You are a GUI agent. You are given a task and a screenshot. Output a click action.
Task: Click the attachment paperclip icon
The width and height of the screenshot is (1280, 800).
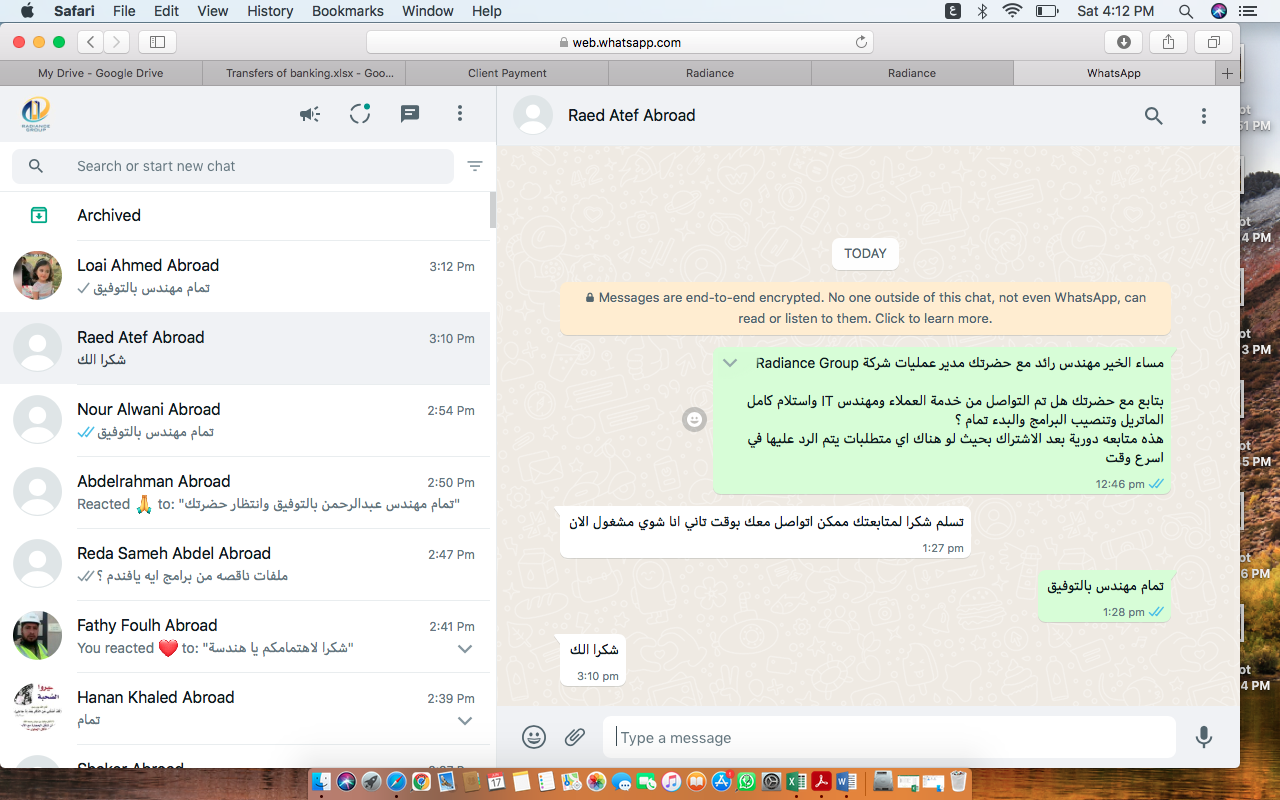pos(575,737)
